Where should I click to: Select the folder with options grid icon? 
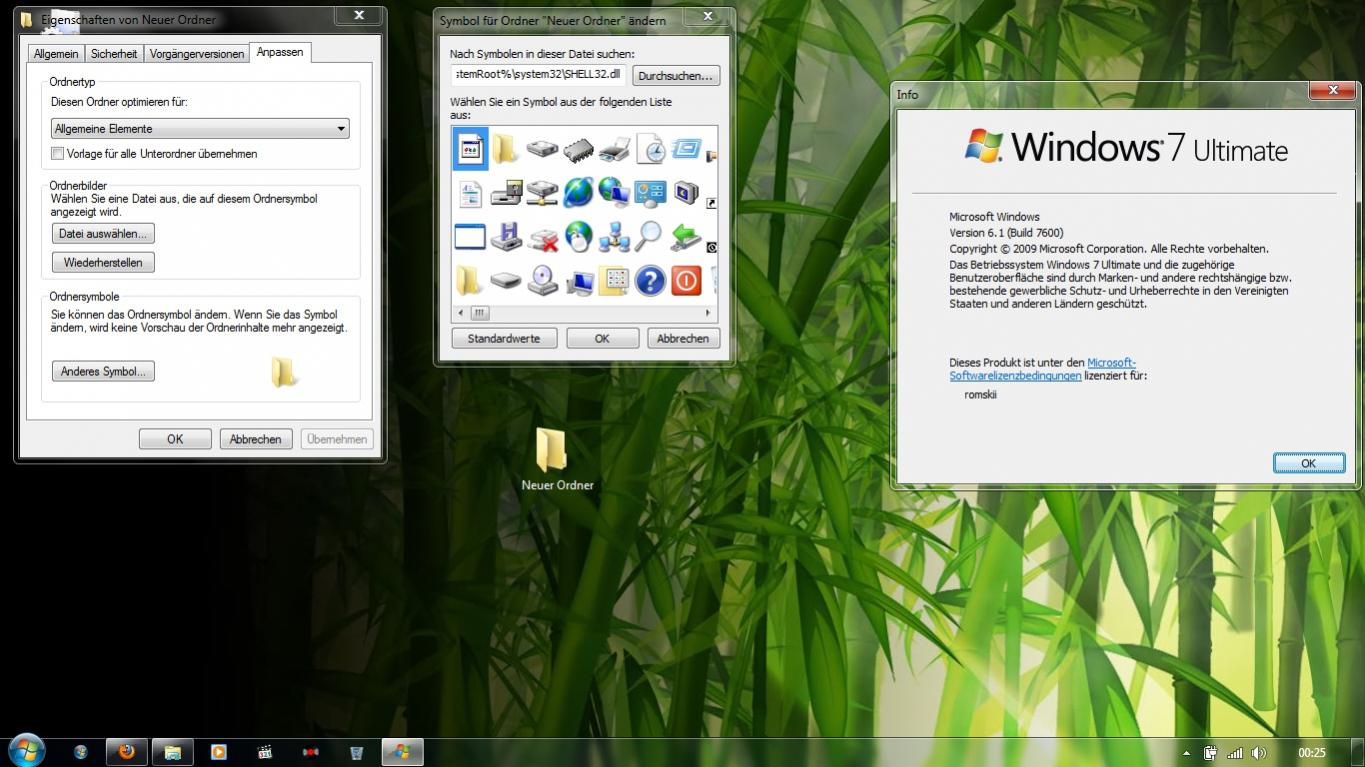[614, 281]
